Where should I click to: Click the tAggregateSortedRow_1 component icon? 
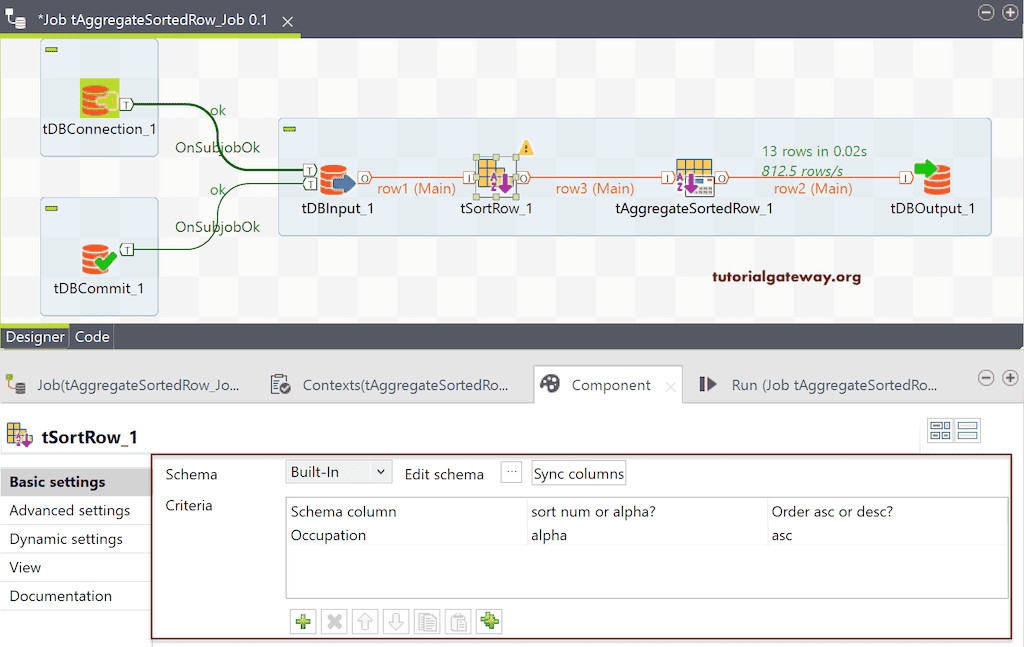click(x=695, y=177)
